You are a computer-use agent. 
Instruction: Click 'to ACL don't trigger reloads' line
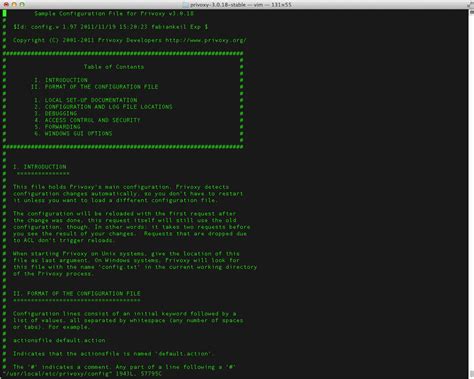pos(64,240)
